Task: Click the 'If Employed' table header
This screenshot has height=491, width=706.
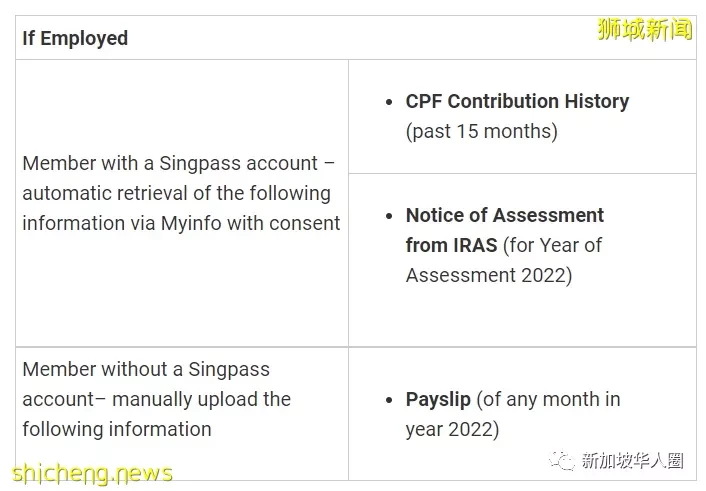Action: tap(75, 38)
